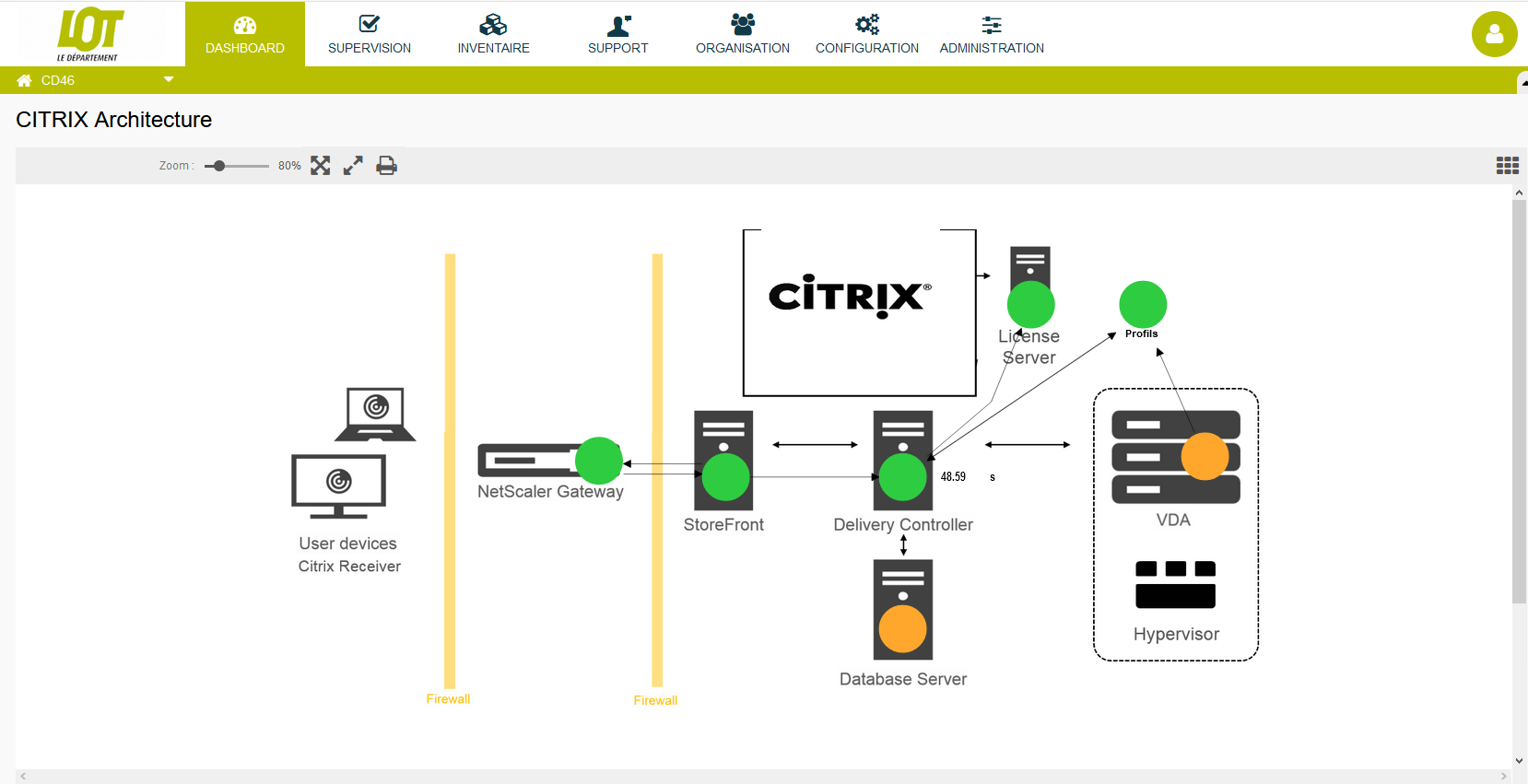This screenshot has height=784, width=1528.
Task: Click the Lot Le Département logo
Action: (x=89, y=34)
